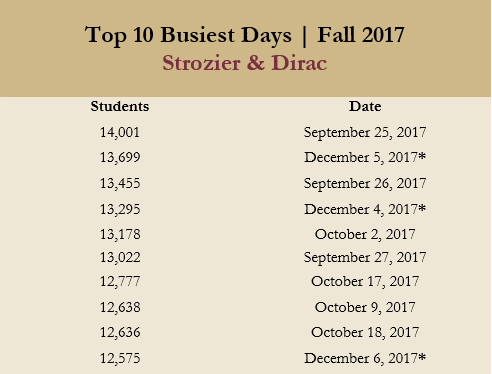Viewport: 492px width, 374px height.
Task: Click the Students column header
Action: [120, 106]
